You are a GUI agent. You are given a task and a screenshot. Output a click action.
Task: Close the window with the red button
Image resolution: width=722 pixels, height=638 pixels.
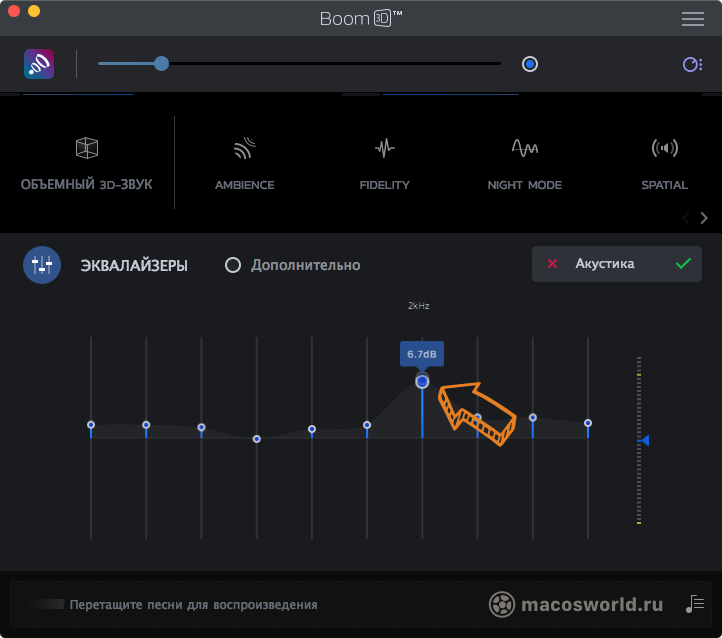14,11
